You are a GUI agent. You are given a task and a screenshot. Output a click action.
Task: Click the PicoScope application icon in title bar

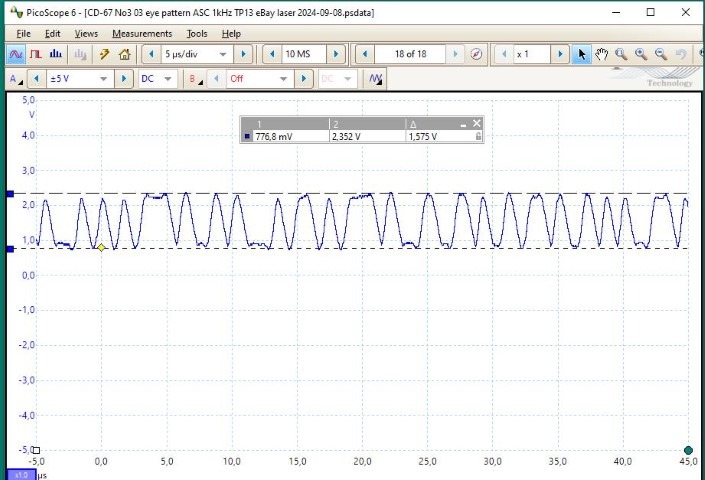coord(17,13)
